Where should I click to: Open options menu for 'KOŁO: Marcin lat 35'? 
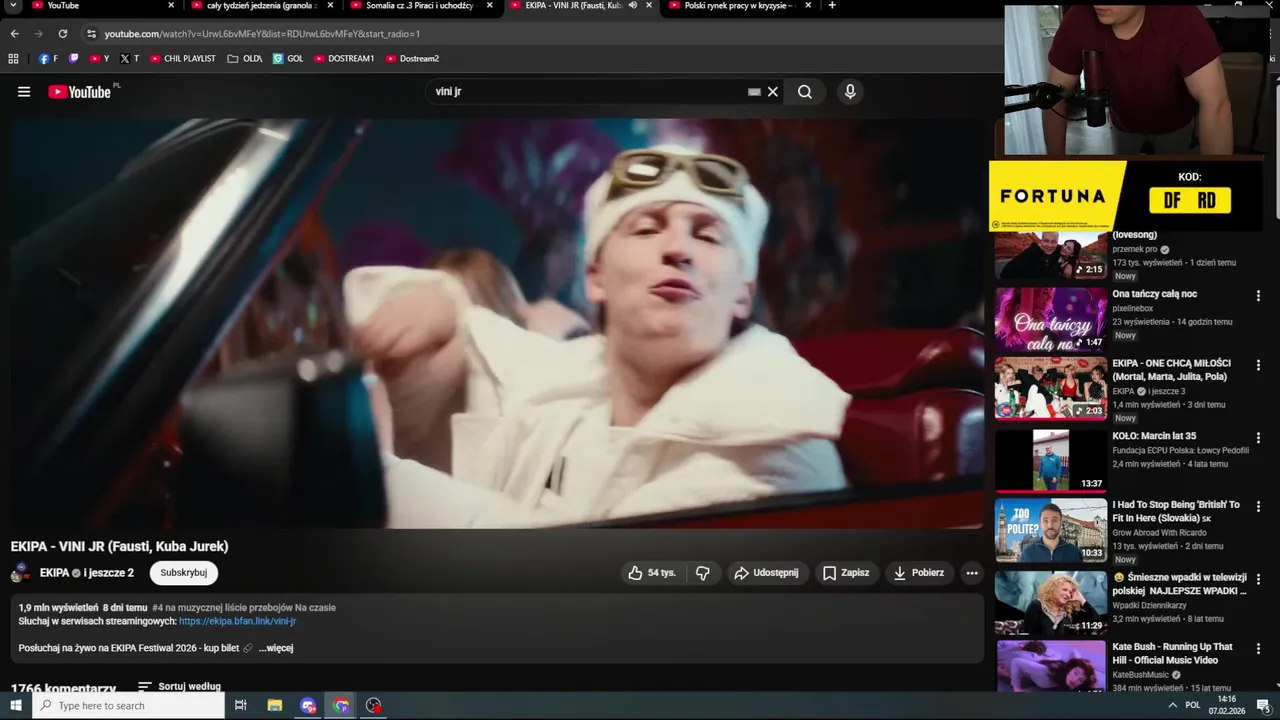click(1258, 438)
